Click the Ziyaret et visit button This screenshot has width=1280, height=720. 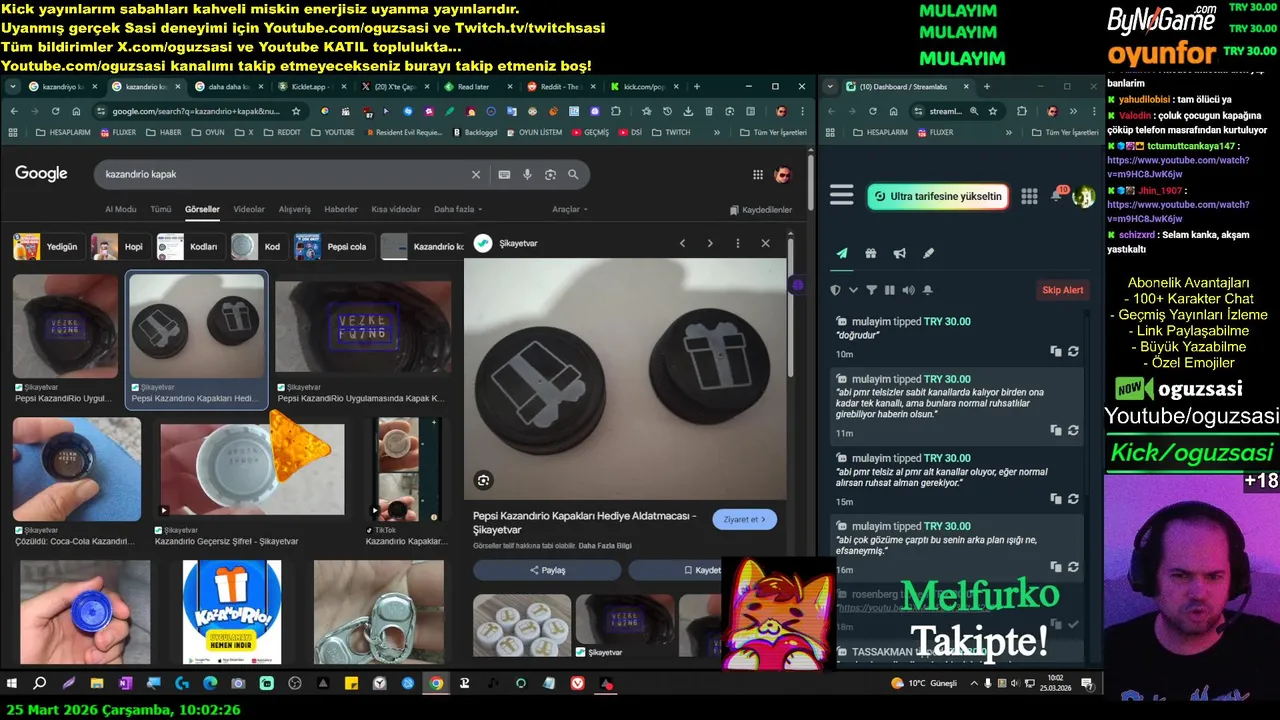[x=745, y=519]
